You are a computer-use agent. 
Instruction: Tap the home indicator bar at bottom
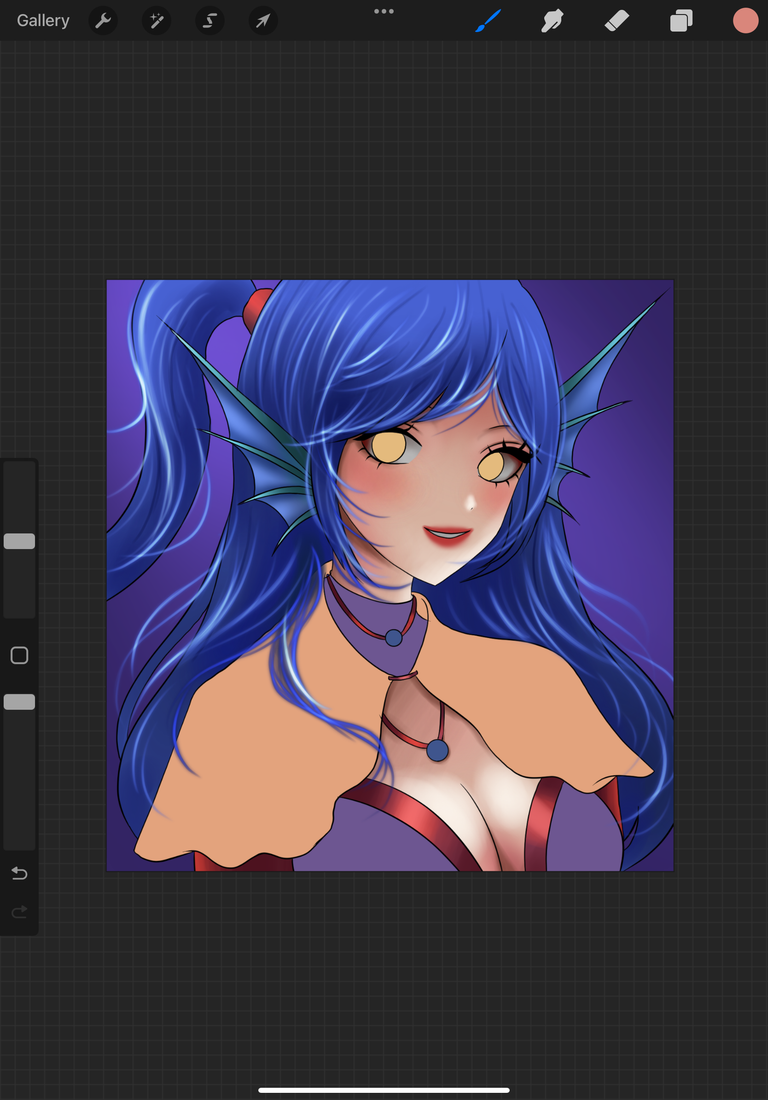384,1090
